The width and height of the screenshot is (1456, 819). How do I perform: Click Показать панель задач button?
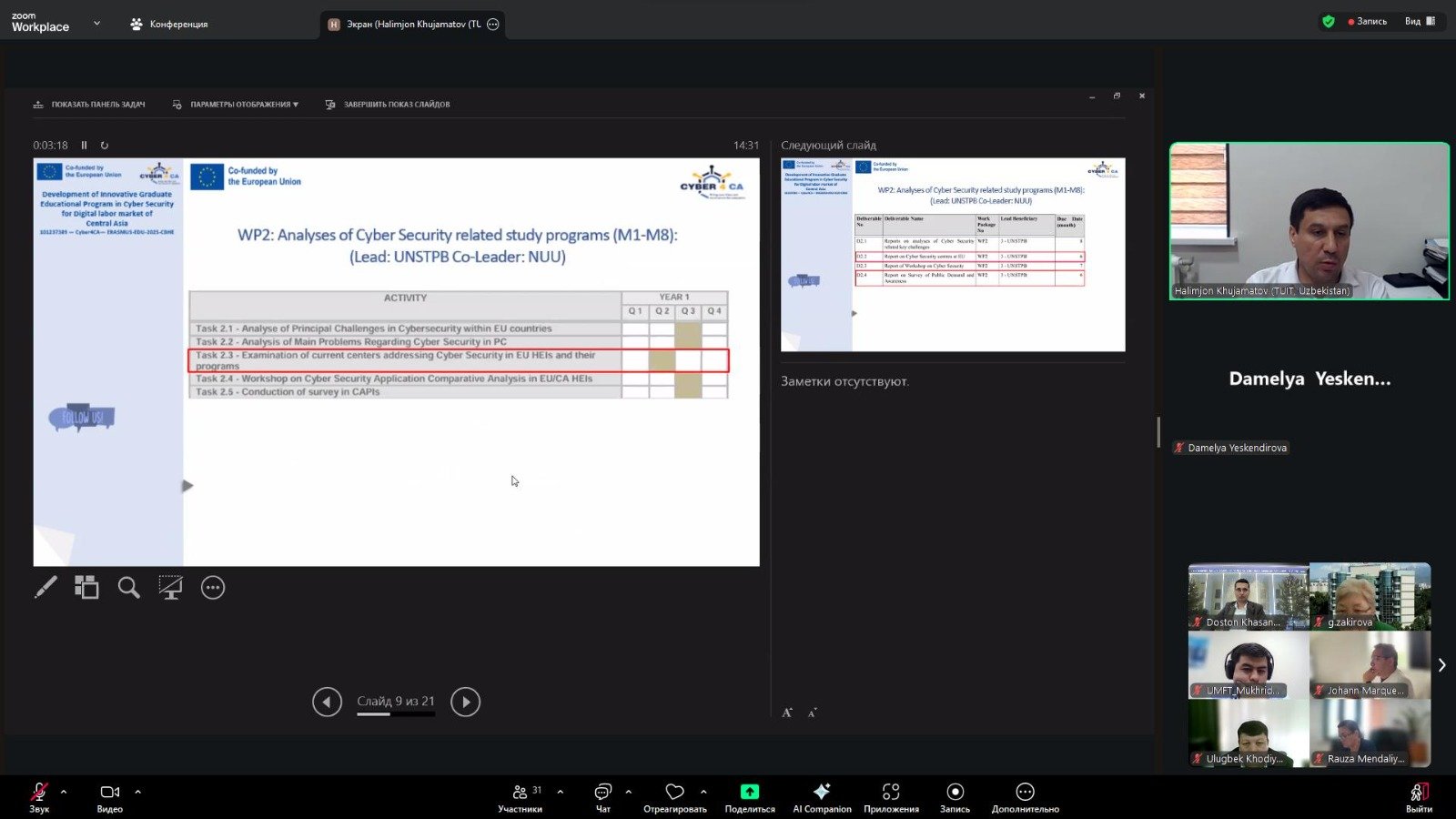click(89, 105)
